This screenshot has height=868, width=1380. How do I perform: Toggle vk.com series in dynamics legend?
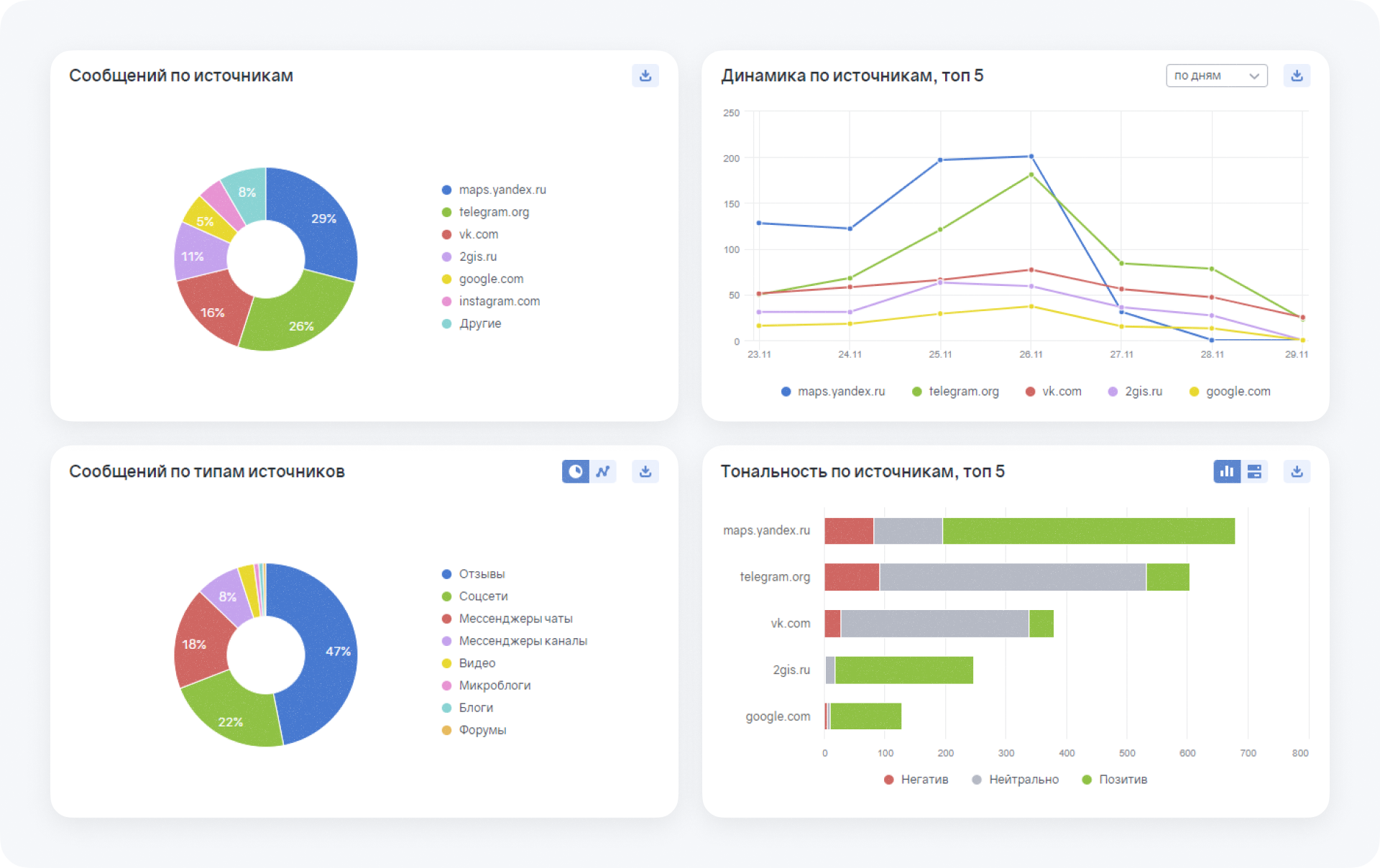[1054, 392]
